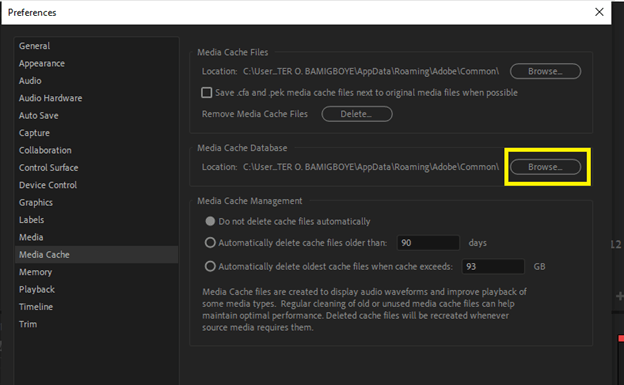Browse for Media Cache Database location

click(545, 167)
